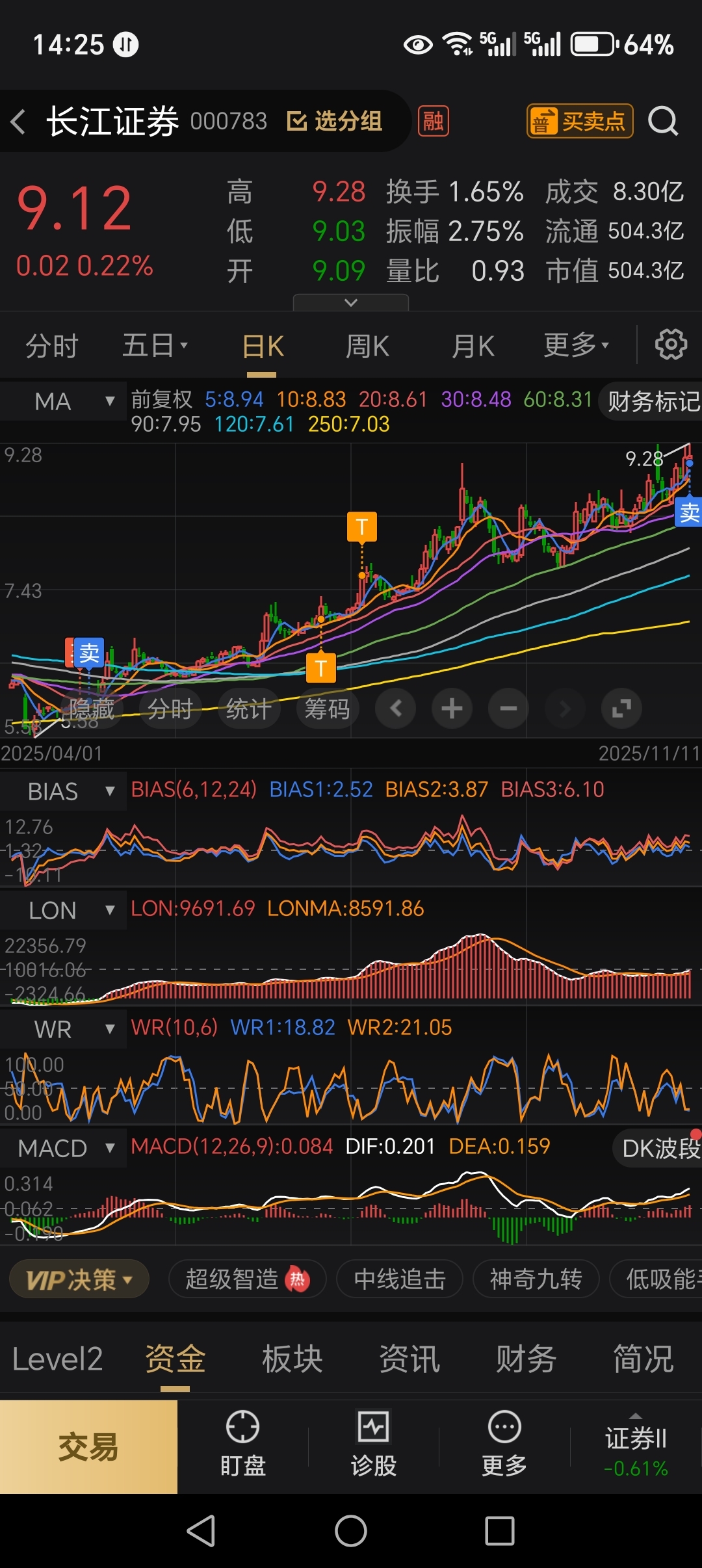Tap the blue 卖 marker at right edge
This screenshot has width=702, height=1568.
689,513
